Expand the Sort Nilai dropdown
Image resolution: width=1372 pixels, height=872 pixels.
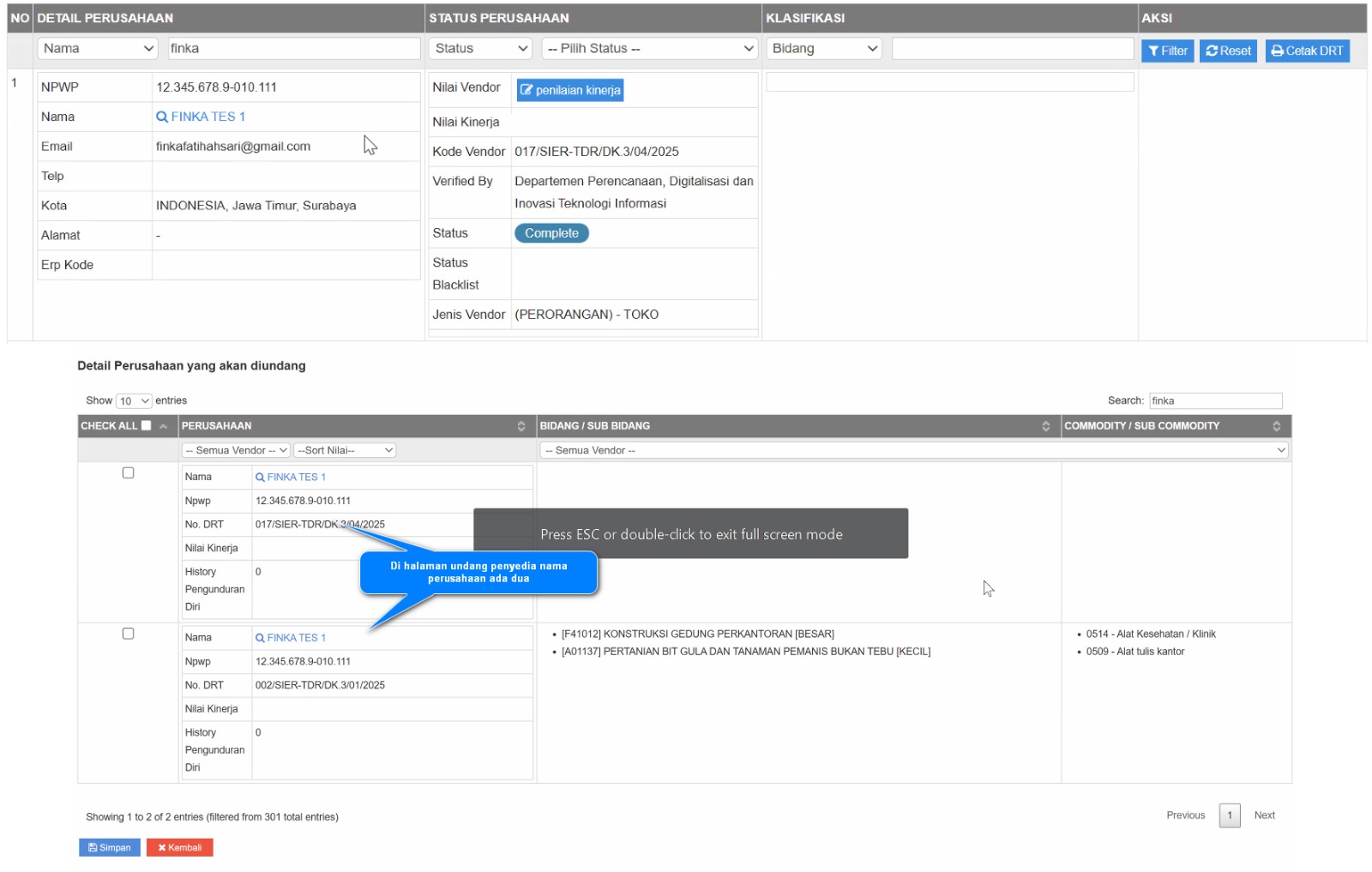(345, 450)
